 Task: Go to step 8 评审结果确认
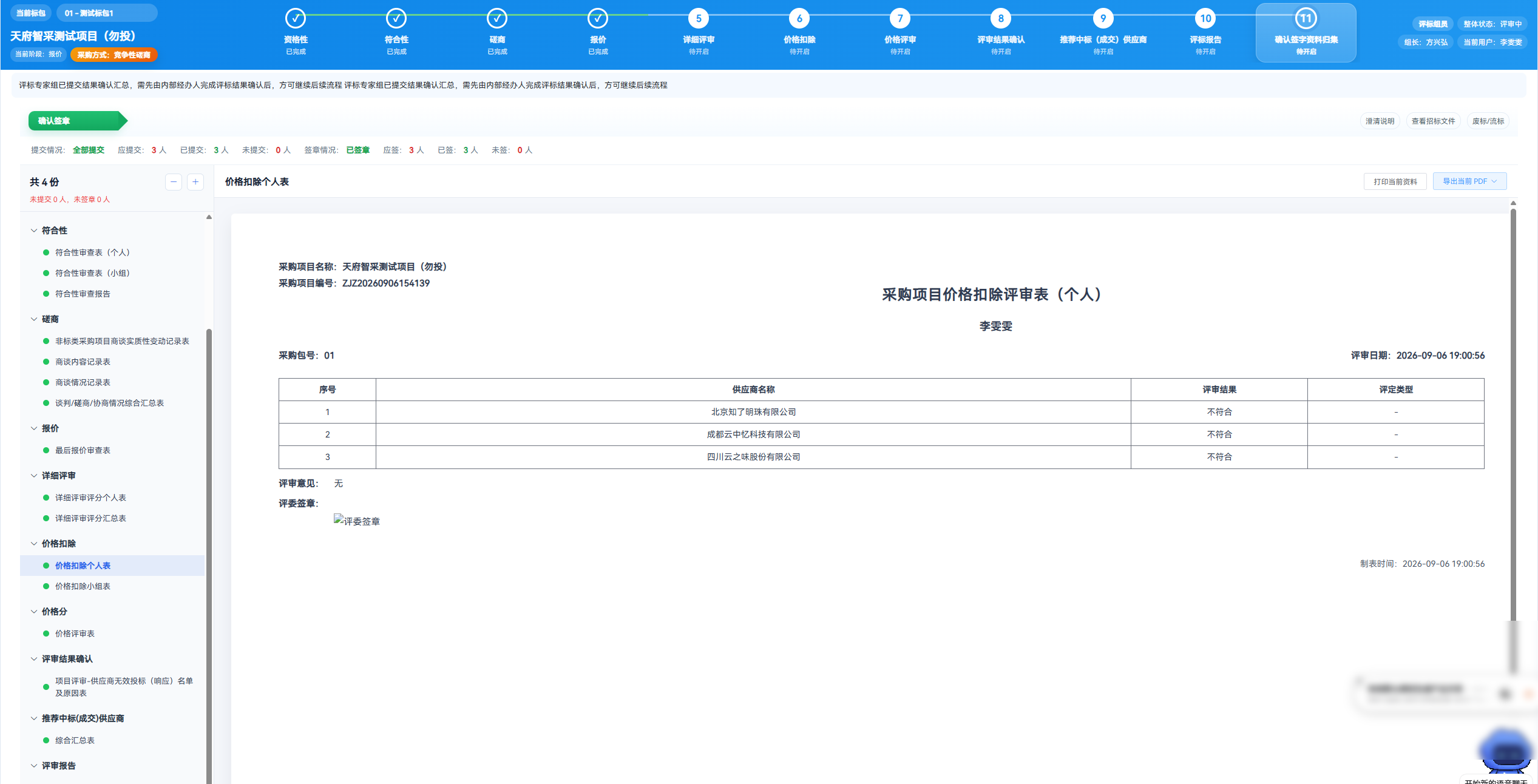tap(1001, 19)
